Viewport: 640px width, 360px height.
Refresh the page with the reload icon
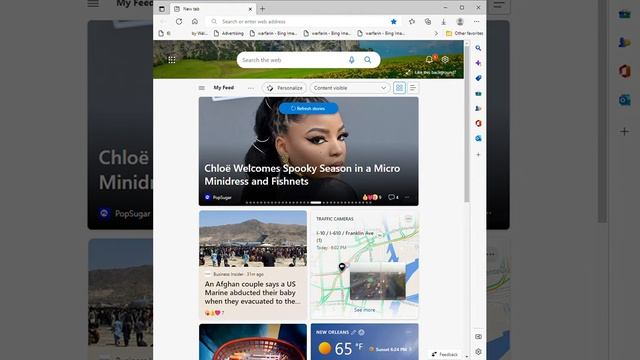tap(179, 22)
